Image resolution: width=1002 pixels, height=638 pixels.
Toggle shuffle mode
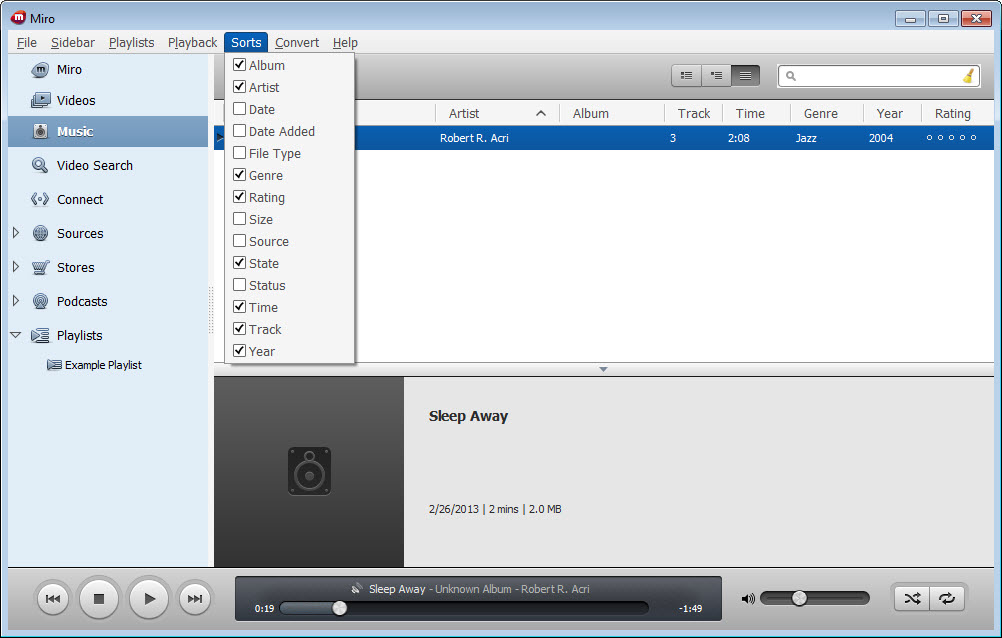point(912,598)
